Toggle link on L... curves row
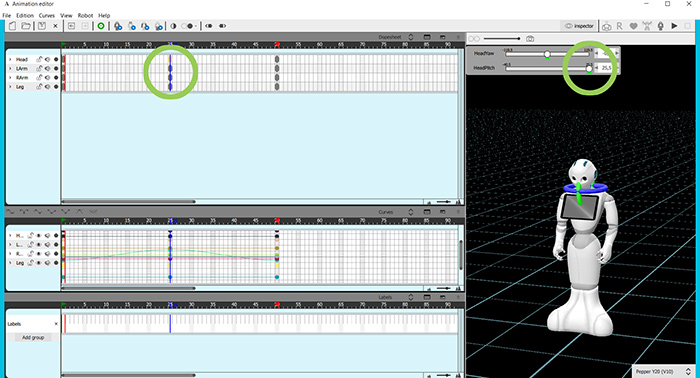The image size is (700, 378). click(x=30, y=245)
